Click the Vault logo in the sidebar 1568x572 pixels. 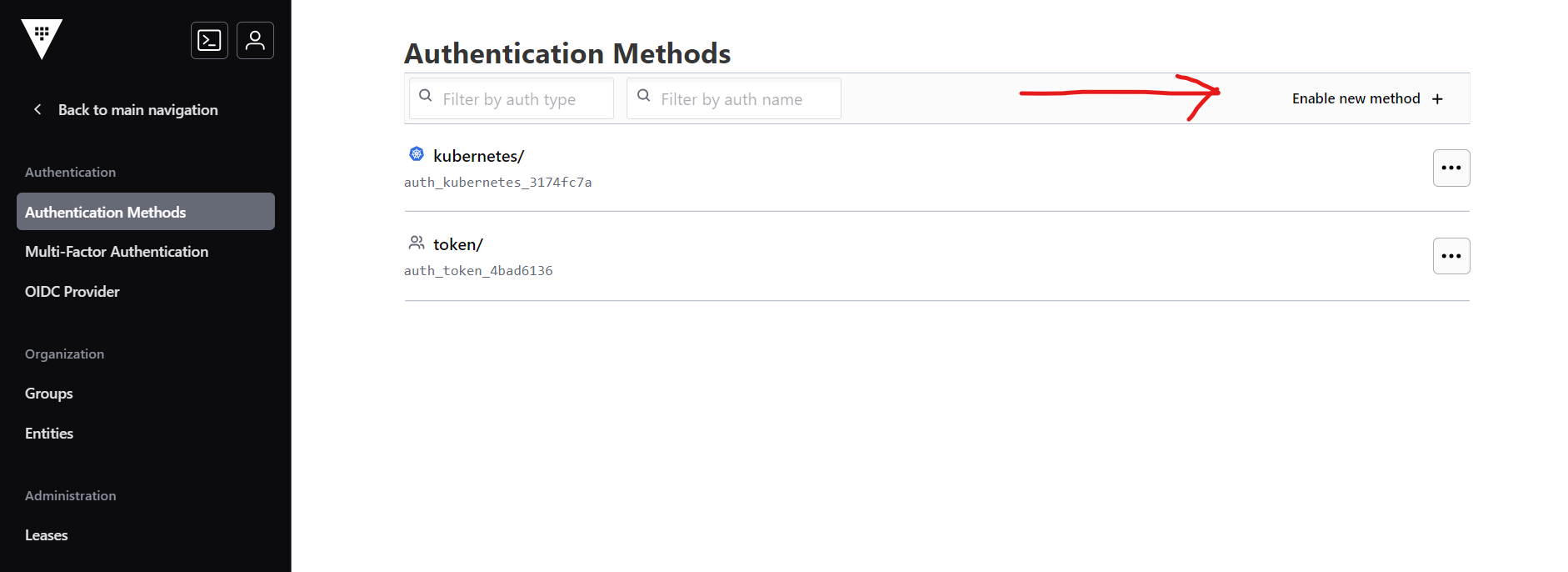(41, 38)
